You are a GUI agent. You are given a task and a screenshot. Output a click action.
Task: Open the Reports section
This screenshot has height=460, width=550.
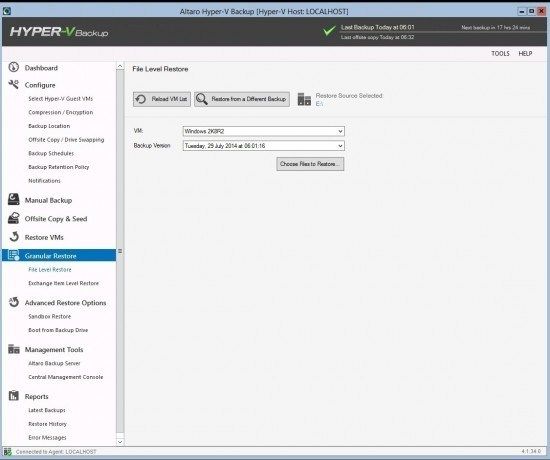click(x=36, y=396)
